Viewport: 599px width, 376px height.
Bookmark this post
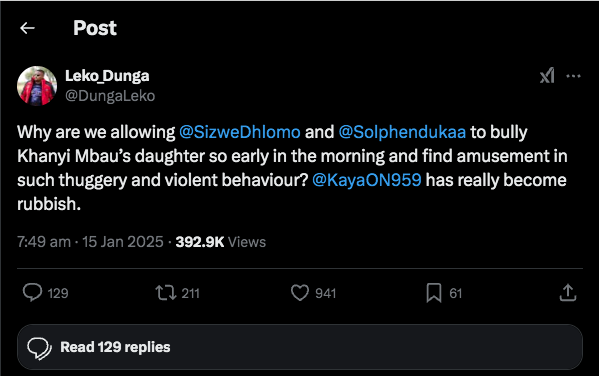[434, 293]
